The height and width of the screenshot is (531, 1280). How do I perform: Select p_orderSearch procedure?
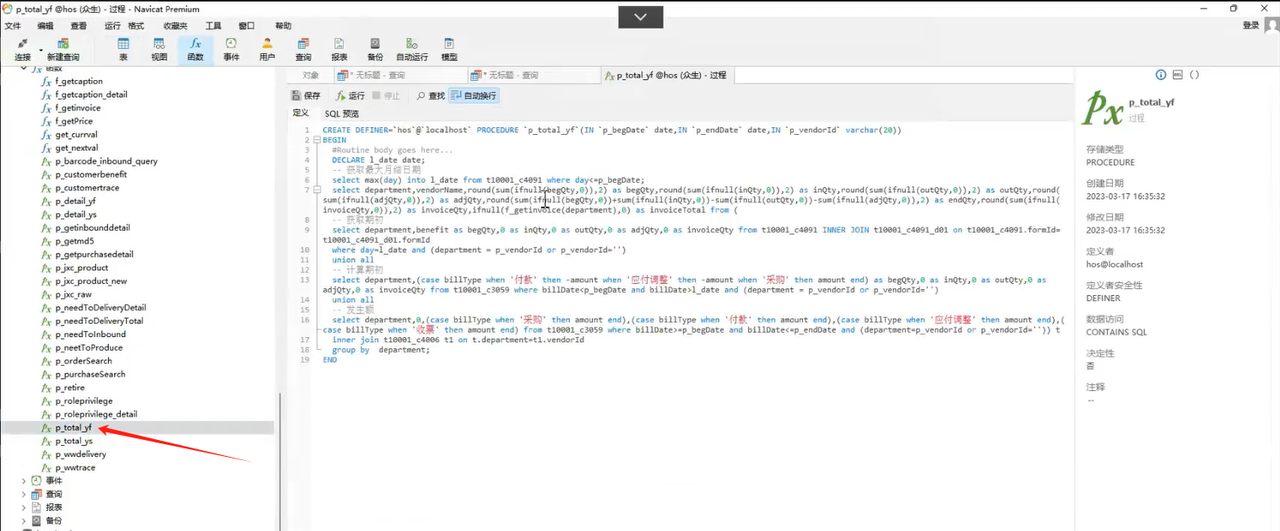point(83,361)
